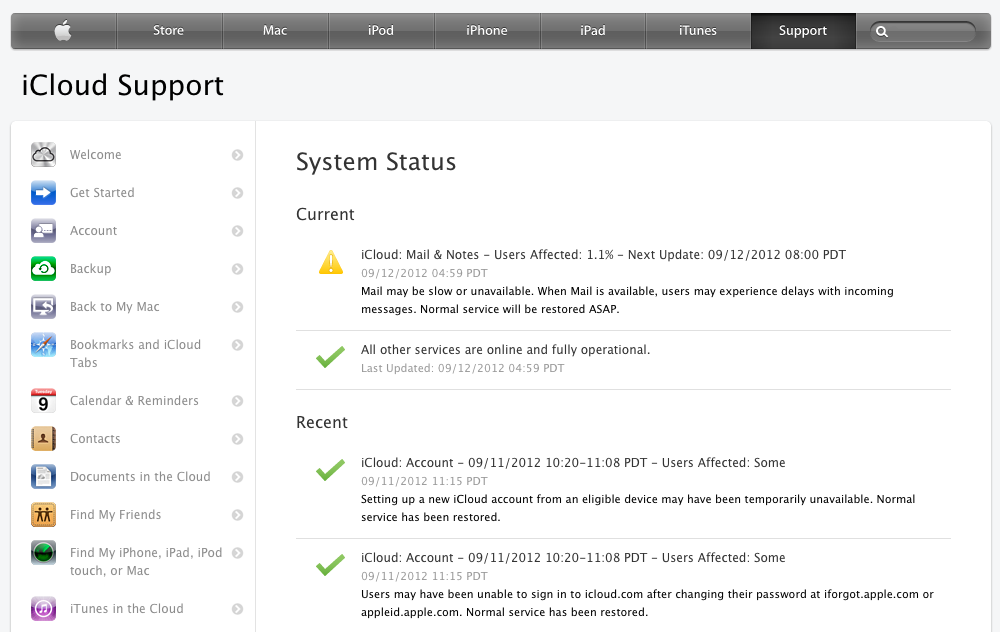The height and width of the screenshot is (632, 1000).
Task: Click the Welcome cloud icon
Action: 43,155
